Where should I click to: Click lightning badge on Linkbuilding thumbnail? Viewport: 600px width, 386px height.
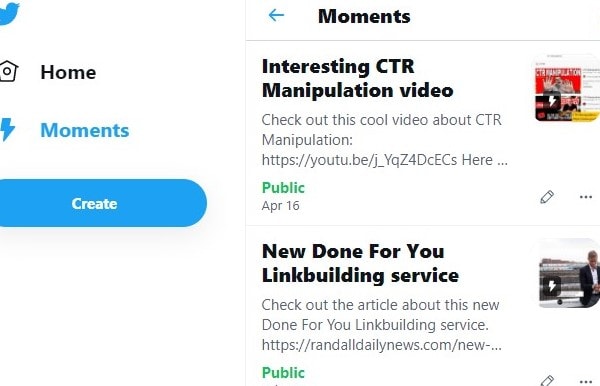(x=552, y=286)
